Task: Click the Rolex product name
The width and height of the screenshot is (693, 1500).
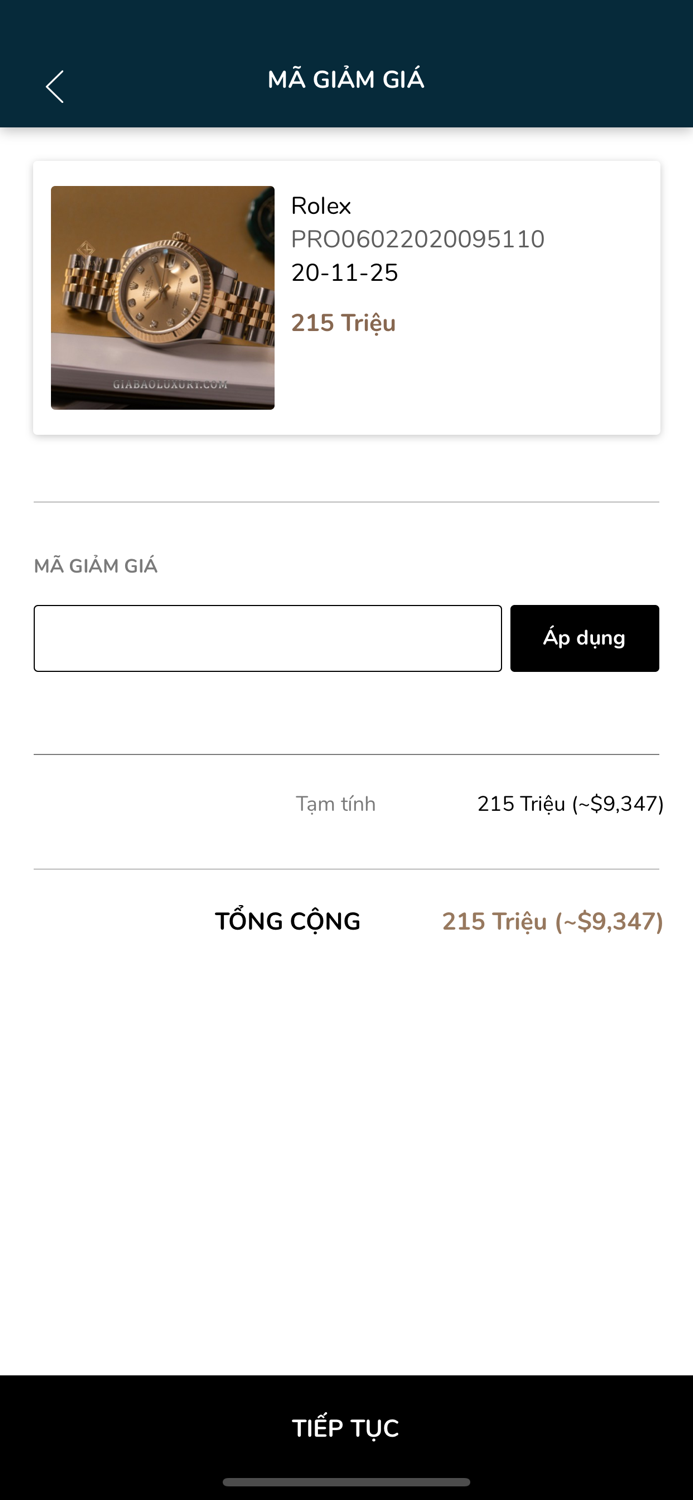Action: [321, 207]
